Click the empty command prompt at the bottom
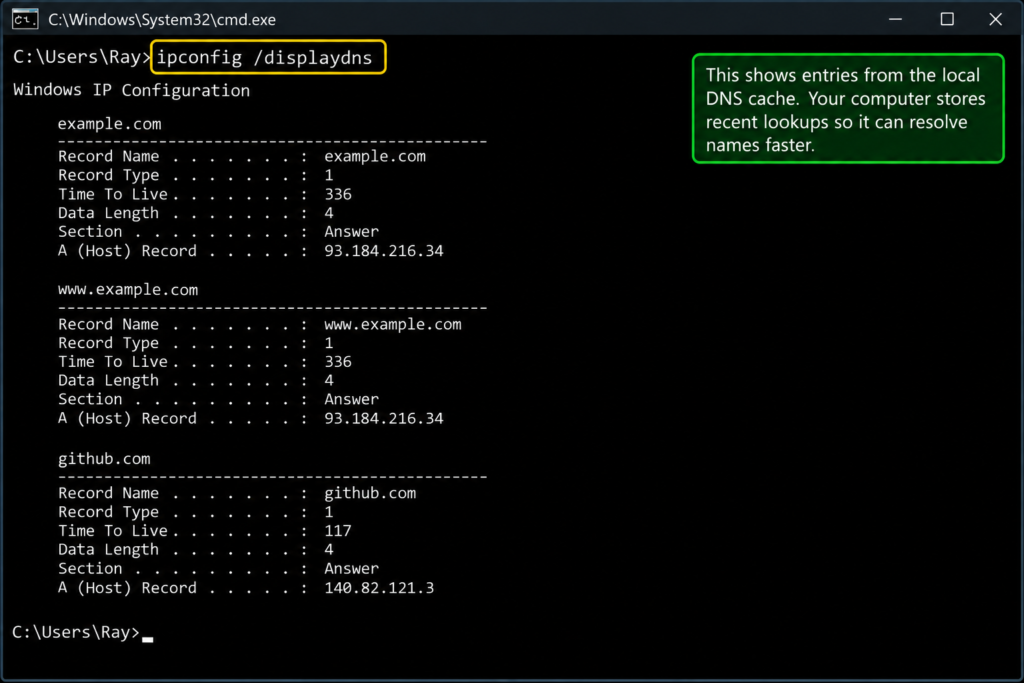Screen dimensions: 1024x683 (82, 632)
